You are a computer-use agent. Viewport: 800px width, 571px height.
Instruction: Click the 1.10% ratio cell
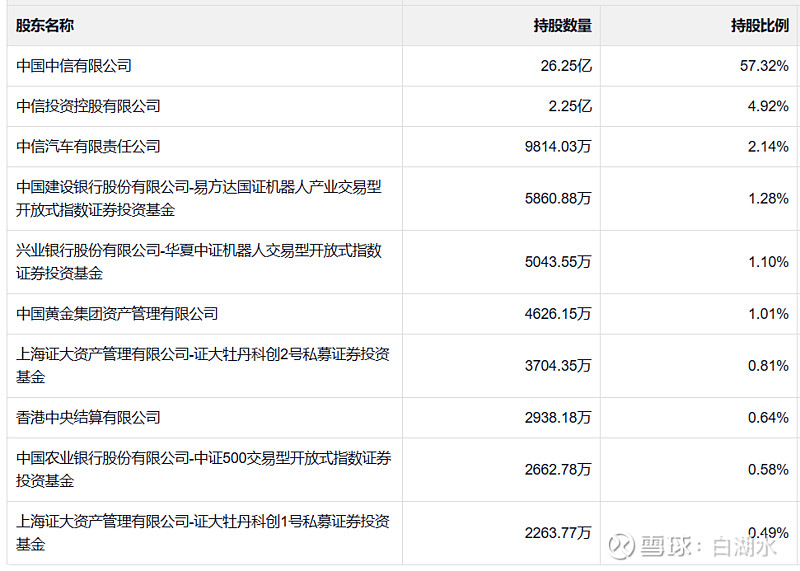pyautogui.click(x=768, y=262)
